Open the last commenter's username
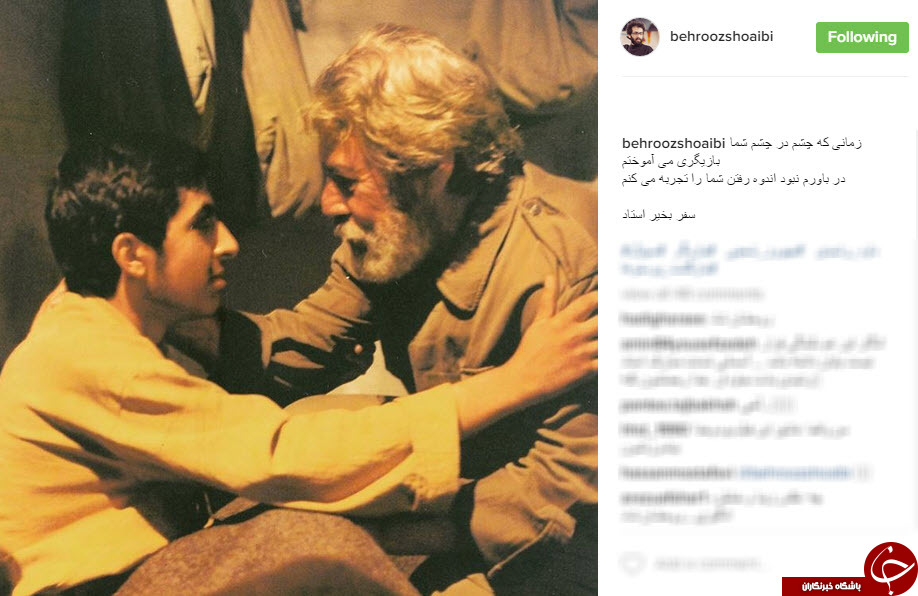The width and height of the screenshot is (918, 596). coord(664,498)
